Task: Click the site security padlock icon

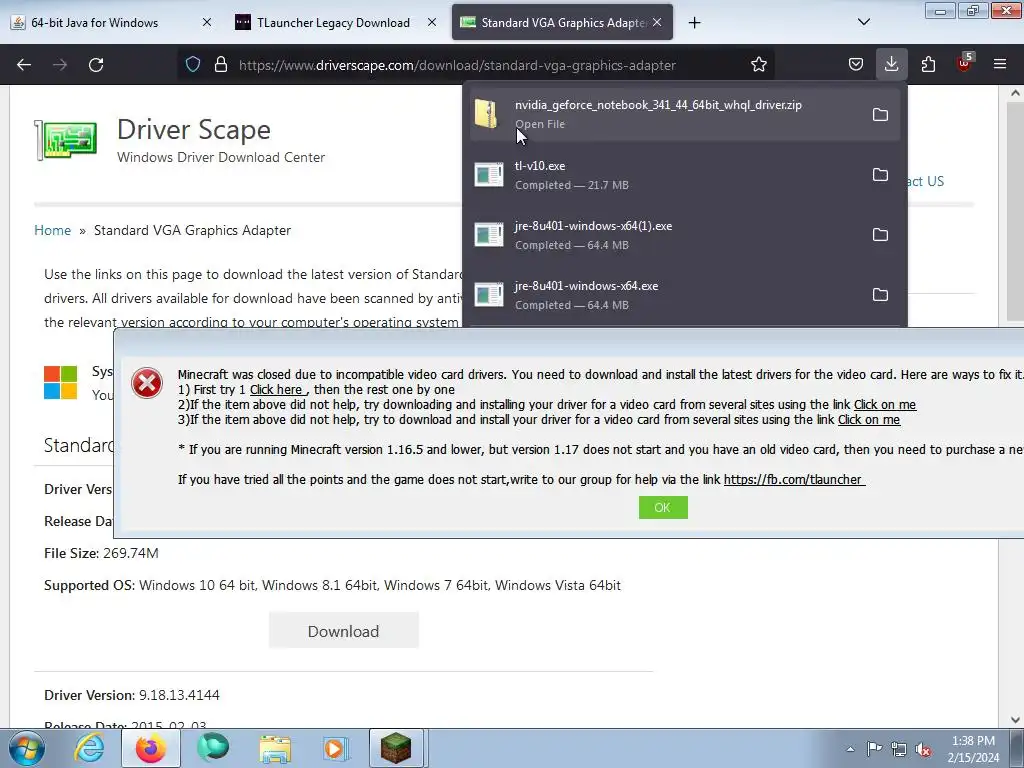Action: pyautogui.click(x=221, y=65)
